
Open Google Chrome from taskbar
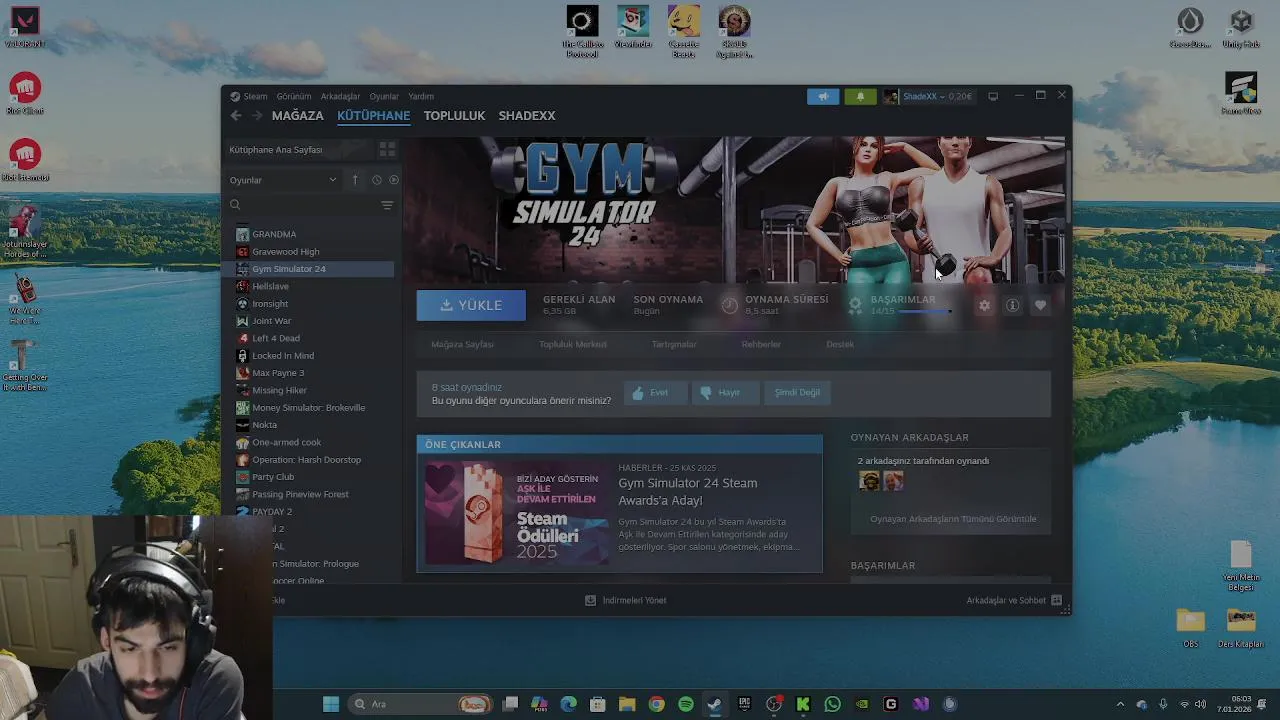656,704
